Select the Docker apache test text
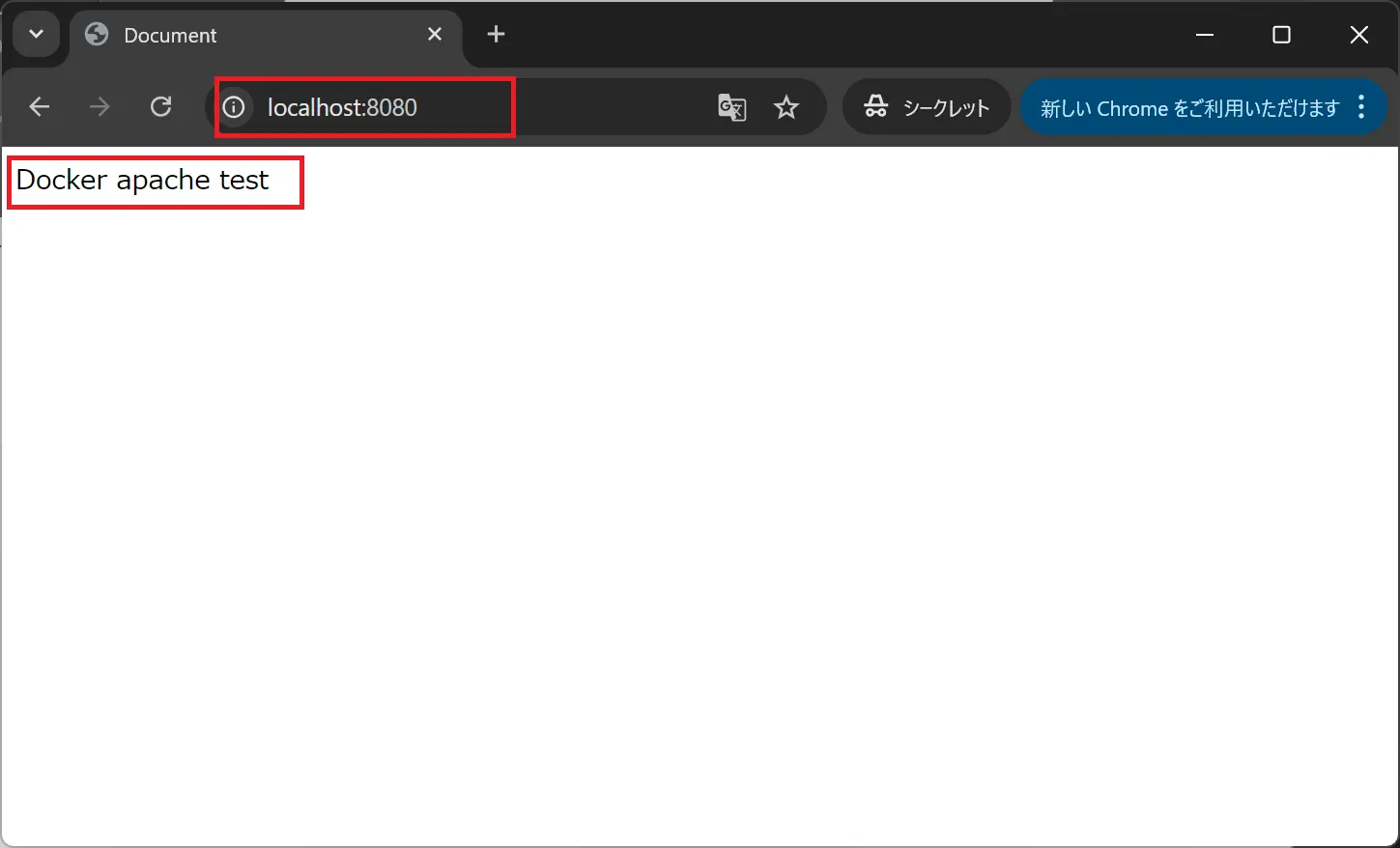This screenshot has width=1400, height=848. (x=143, y=180)
